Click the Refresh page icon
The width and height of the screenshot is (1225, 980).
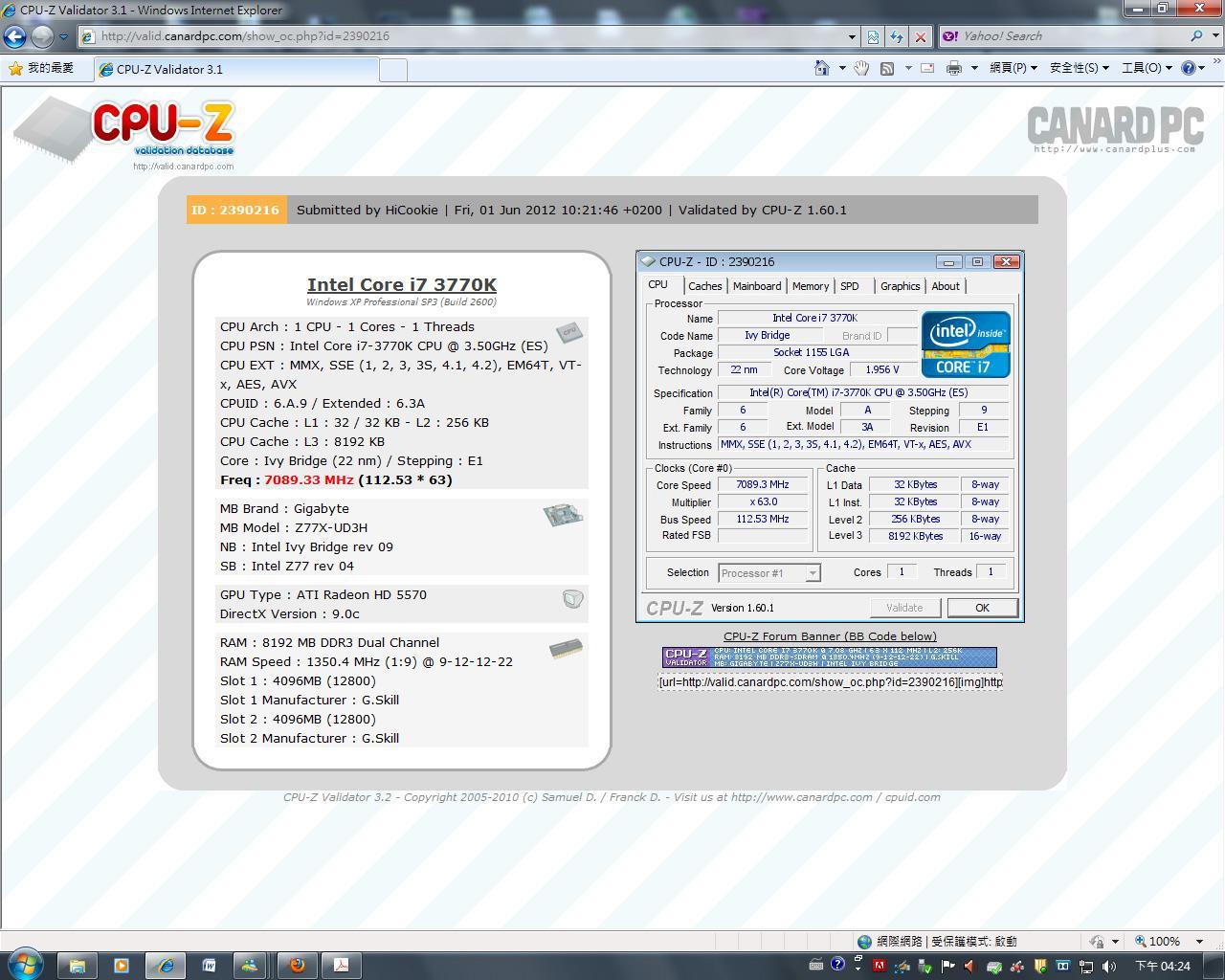coord(897,36)
